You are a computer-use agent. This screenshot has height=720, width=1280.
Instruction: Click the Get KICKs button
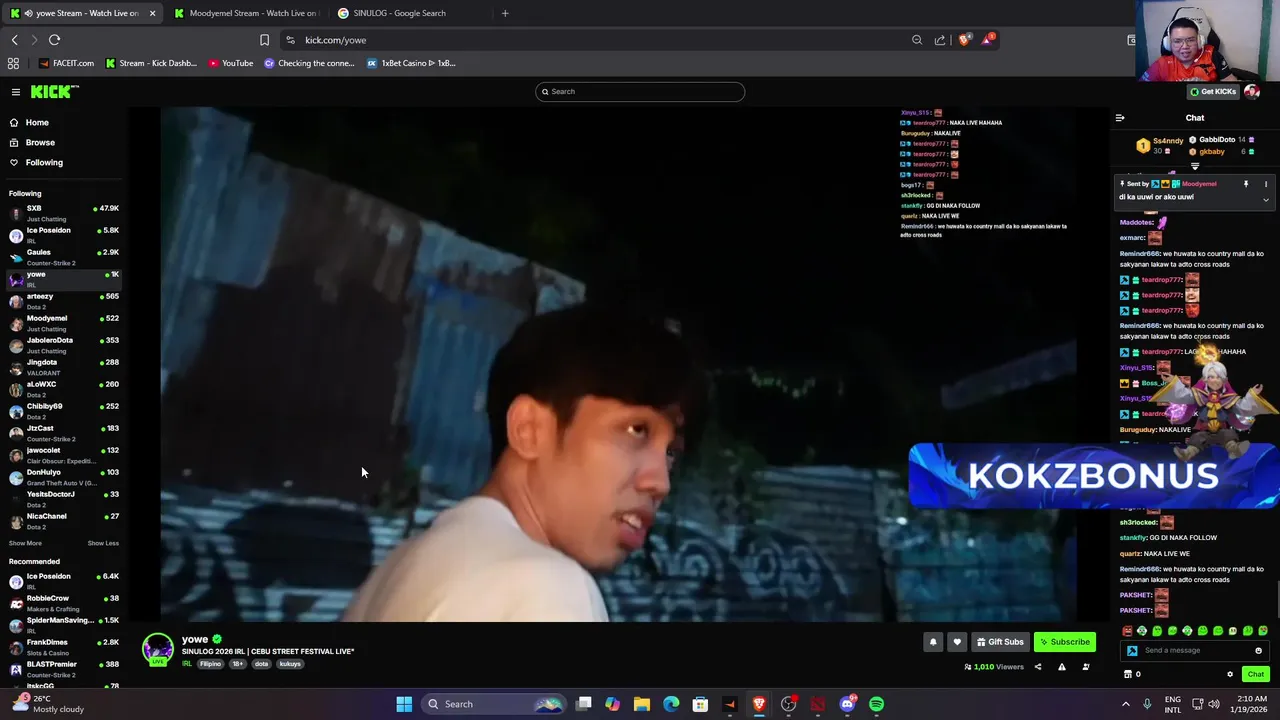pyautogui.click(x=1213, y=92)
